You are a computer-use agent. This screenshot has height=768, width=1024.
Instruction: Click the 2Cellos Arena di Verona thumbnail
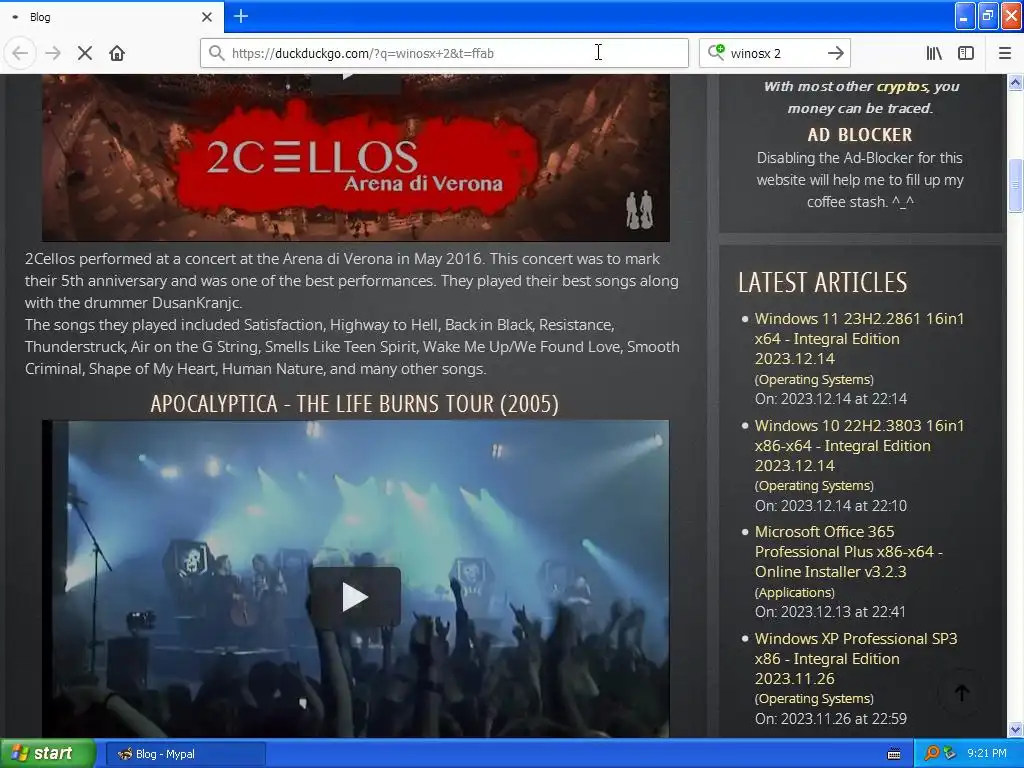pyautogui.click(x=356, y=157)
